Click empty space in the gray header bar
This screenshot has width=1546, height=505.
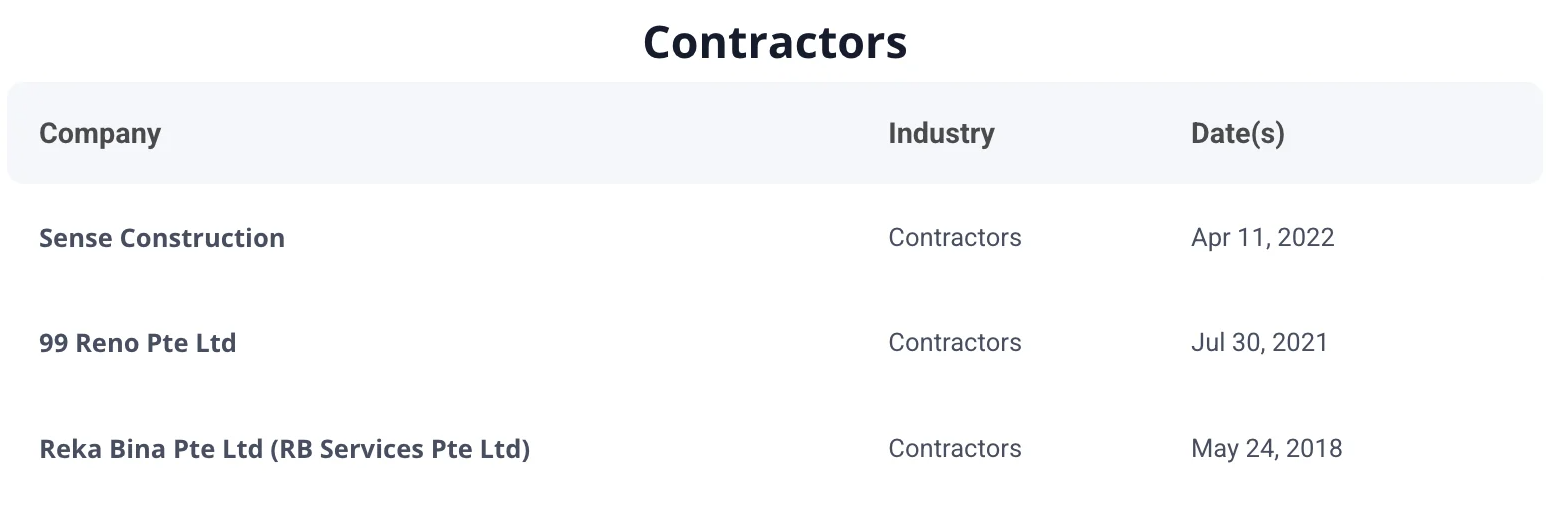[520, 133]
